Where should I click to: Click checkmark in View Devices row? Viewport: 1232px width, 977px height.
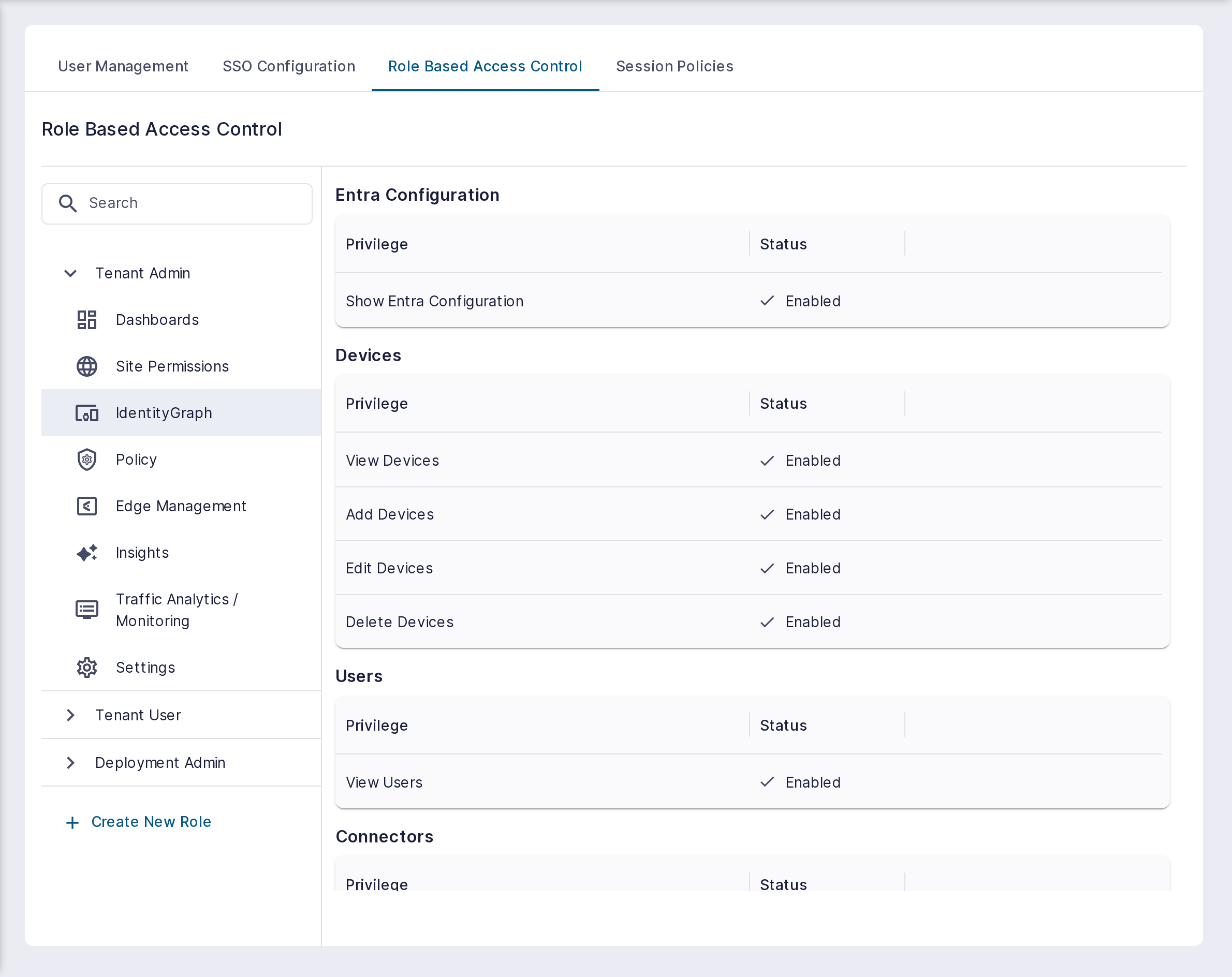point(767,461)
